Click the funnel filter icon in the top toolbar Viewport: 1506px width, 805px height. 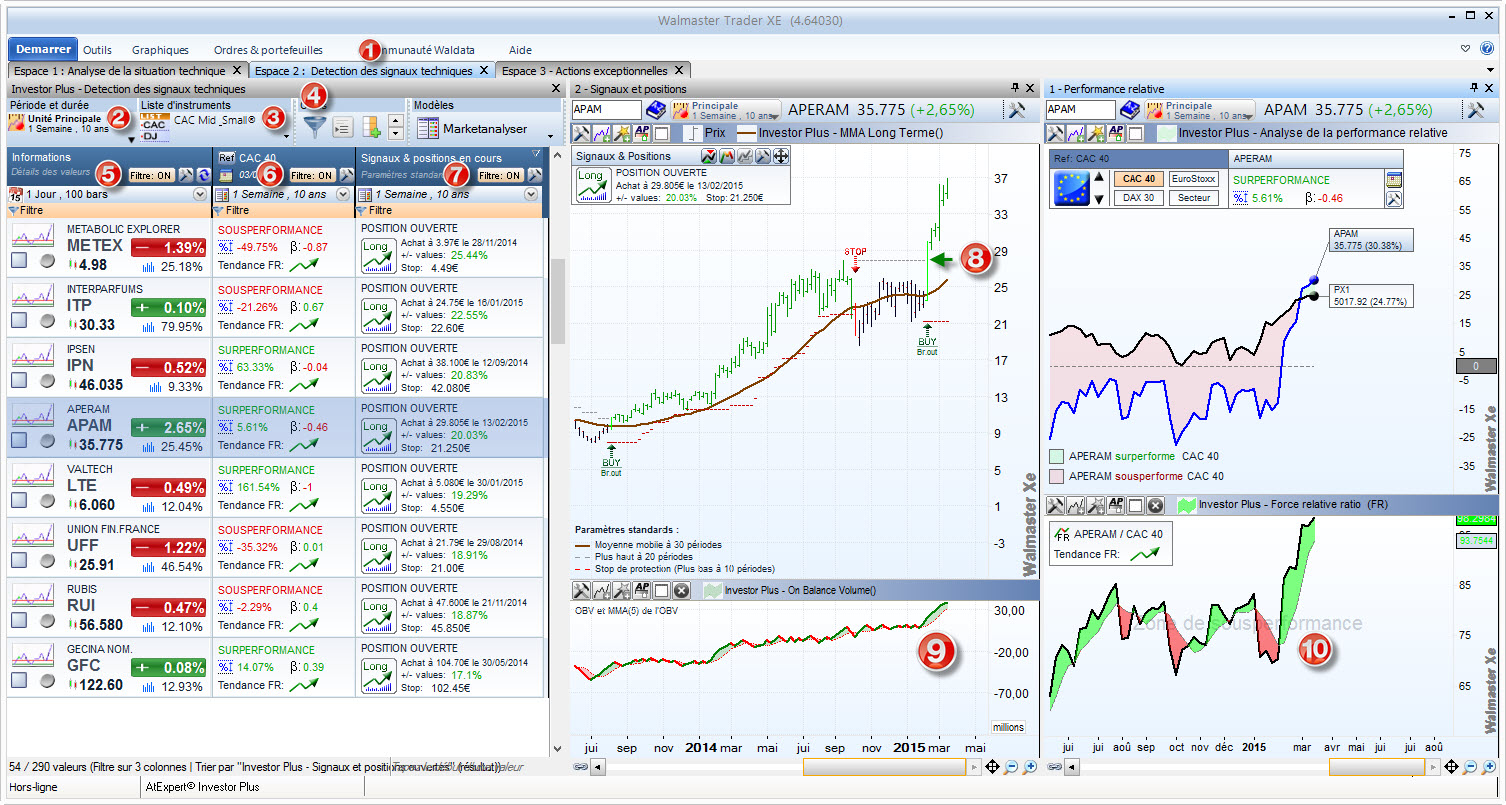point(316,127)
